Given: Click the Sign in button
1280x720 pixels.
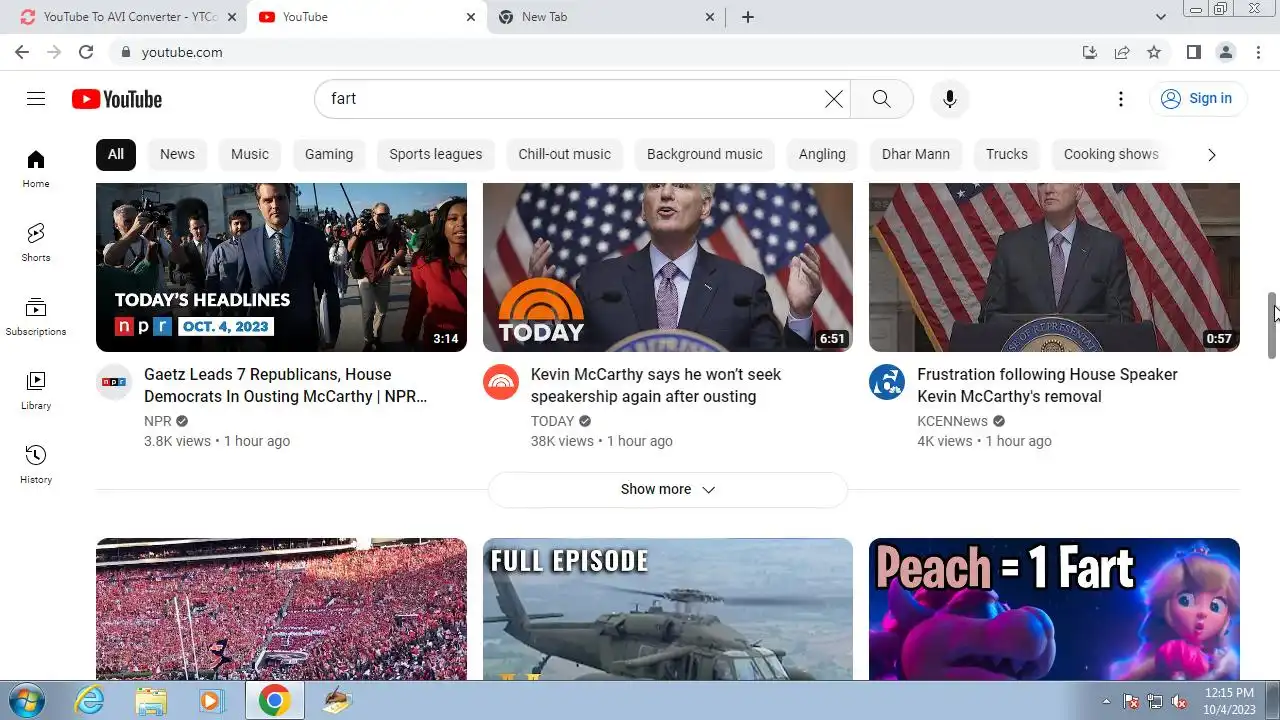Looking at the screenshot, I should click(1197, 98).
